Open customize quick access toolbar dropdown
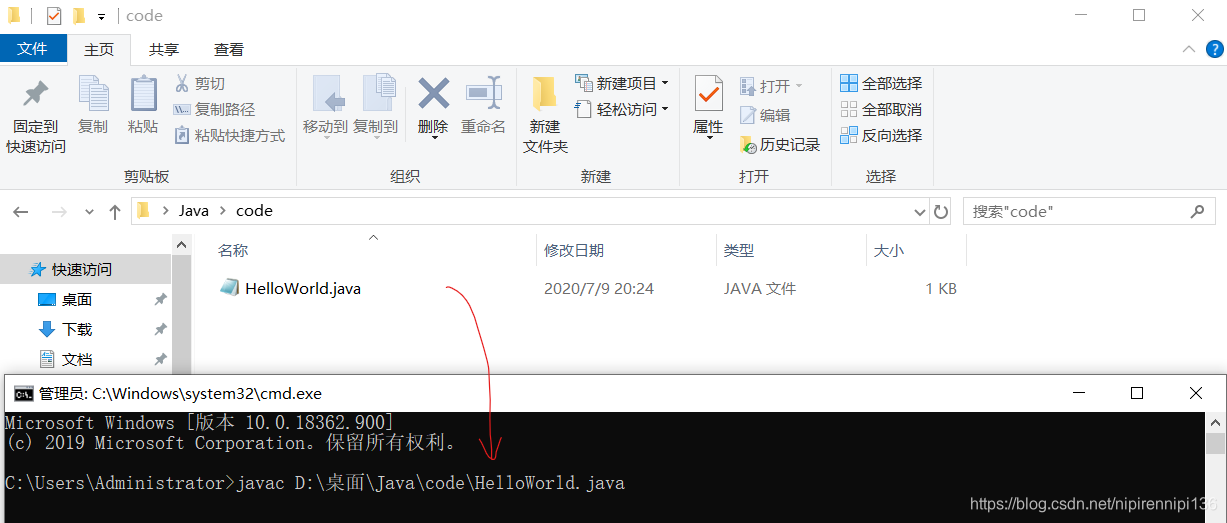This screenshot has height=523, width=1227. pos(102,17)
